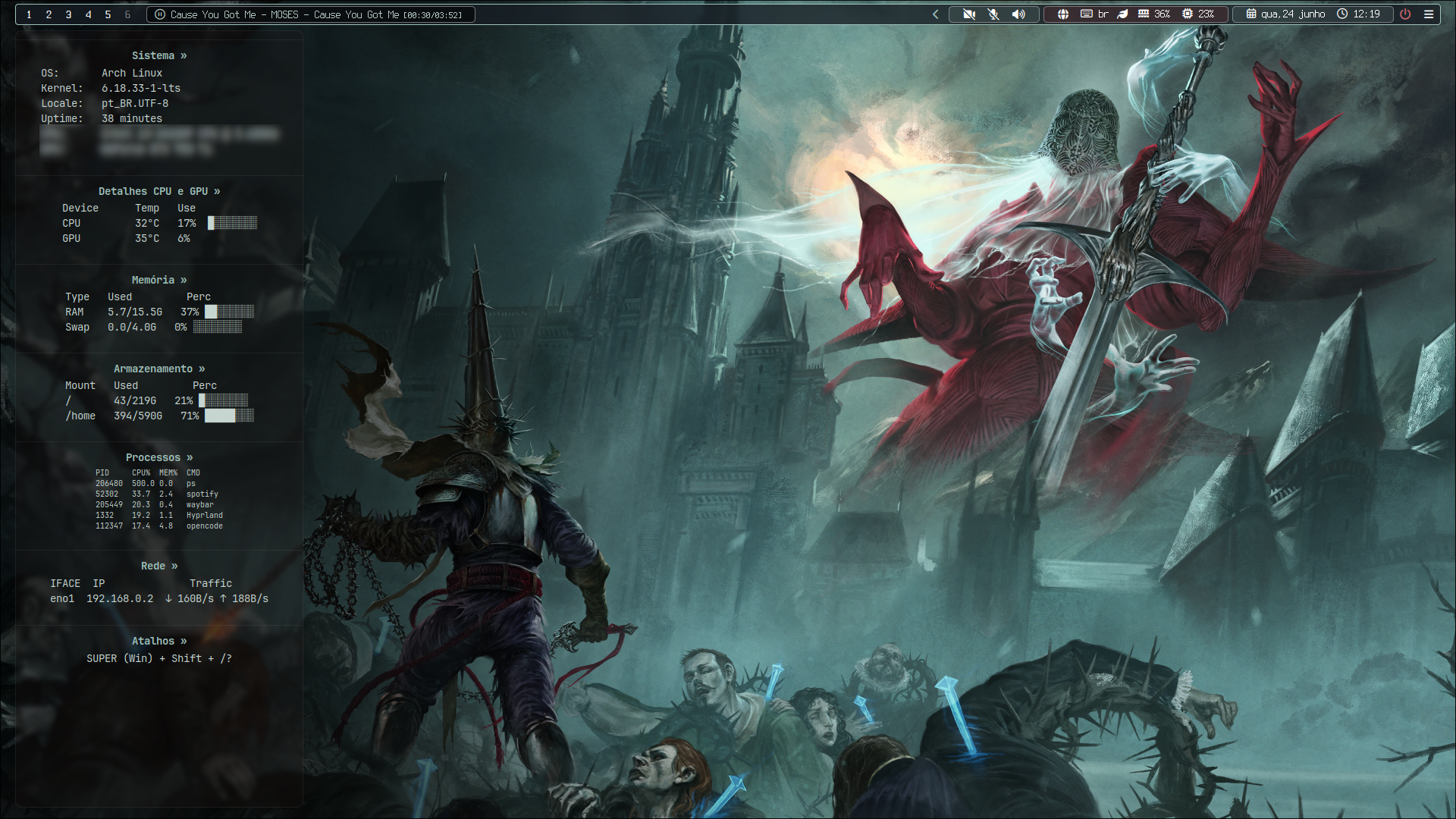The height and width of the screenshot is (819, 1456).
Task: Click the GPU temperature 35°C
Action: click(x=147, y=238)
